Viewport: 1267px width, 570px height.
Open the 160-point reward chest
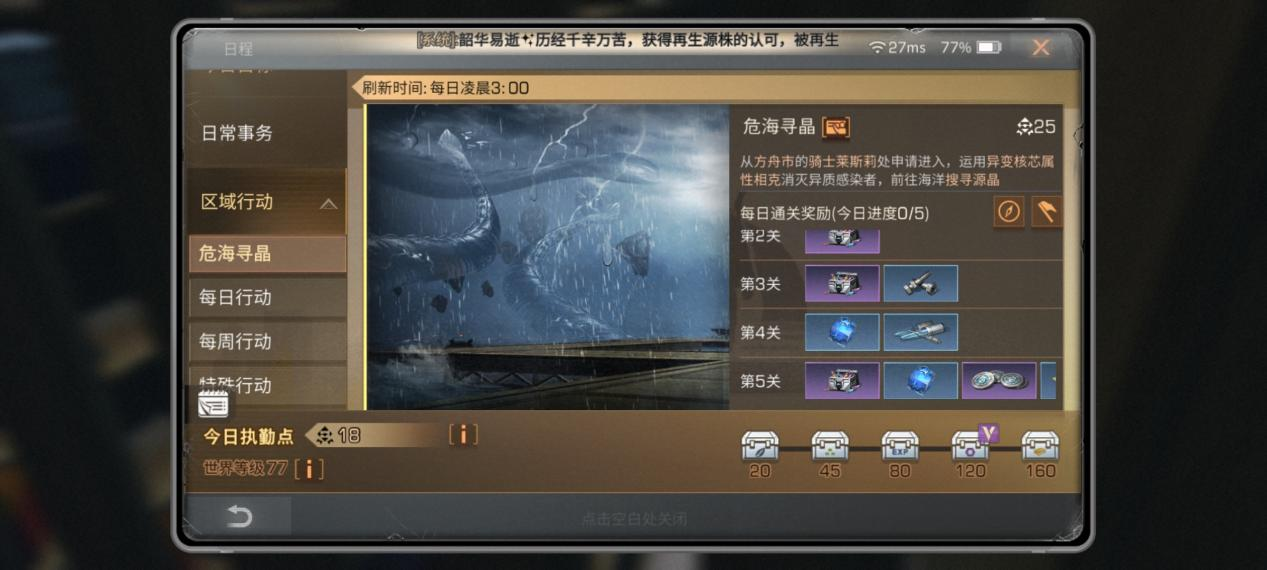click(x=1040, y=446)
